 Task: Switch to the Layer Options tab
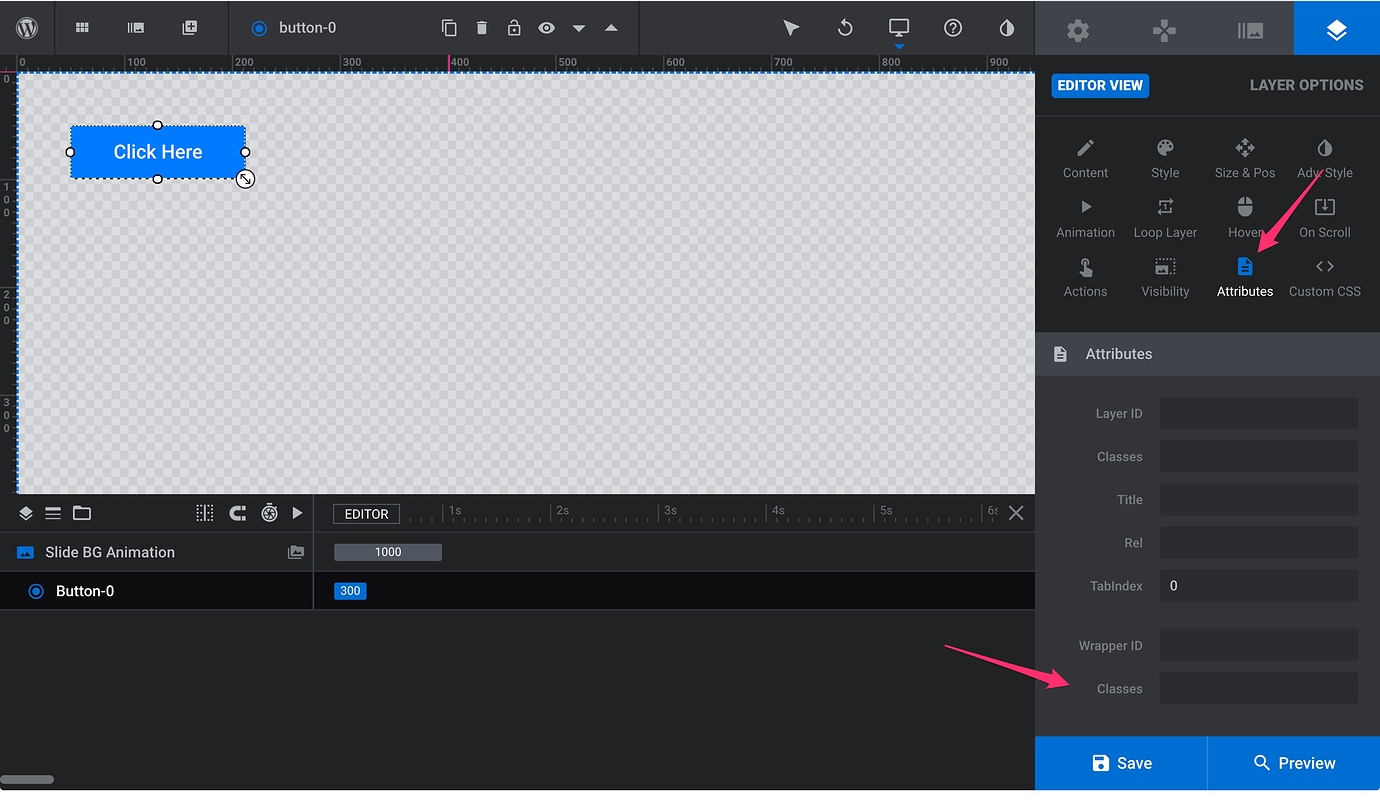pos(1306,85)
